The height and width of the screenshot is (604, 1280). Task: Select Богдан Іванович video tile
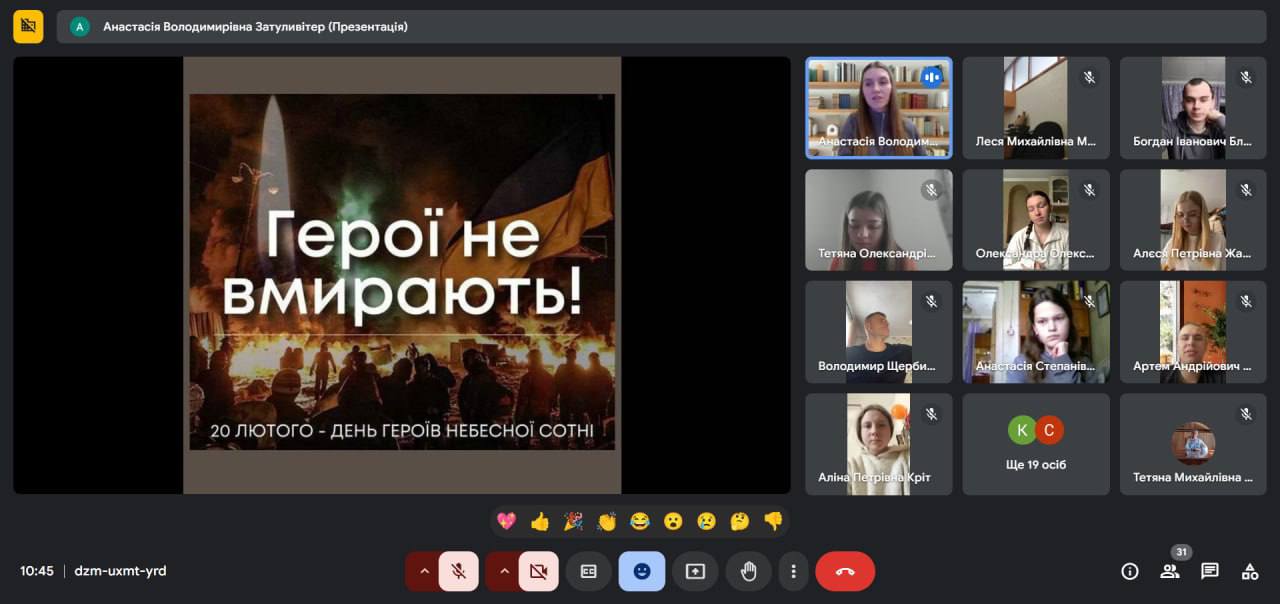(1193, 107)
